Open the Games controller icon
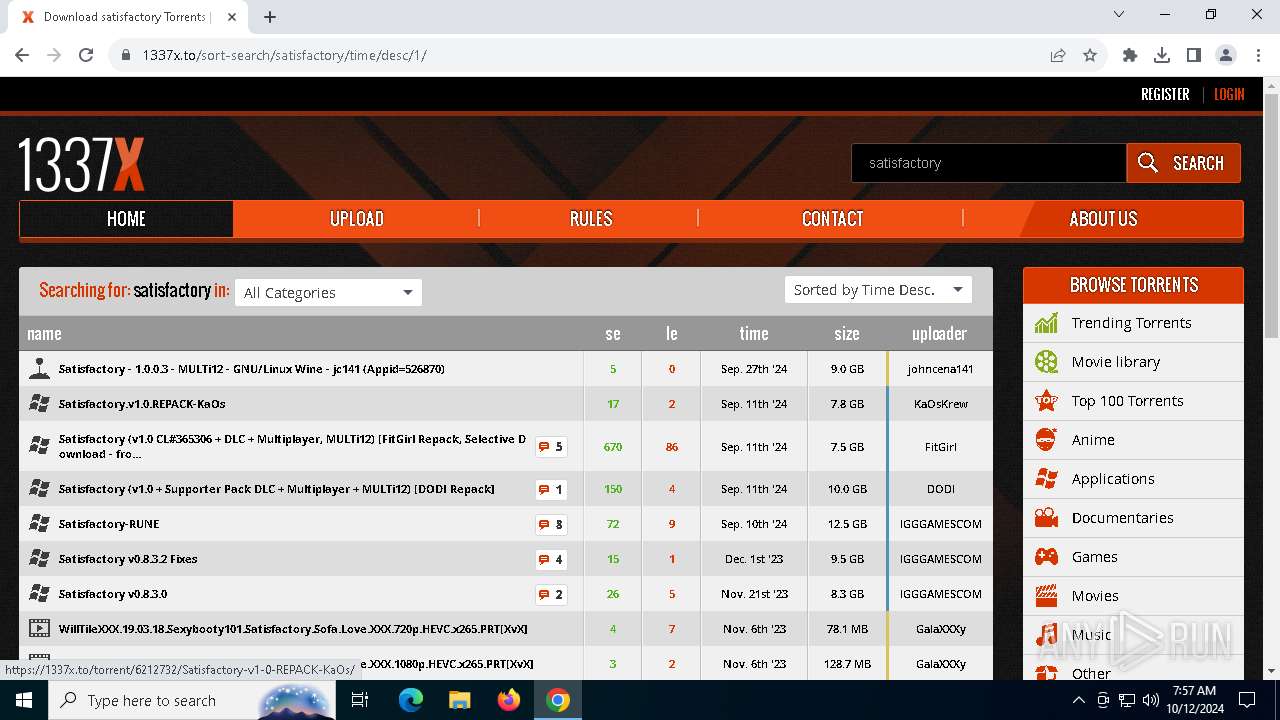Viewport: 1280px width, 720px height. (x=1046, y=557)
